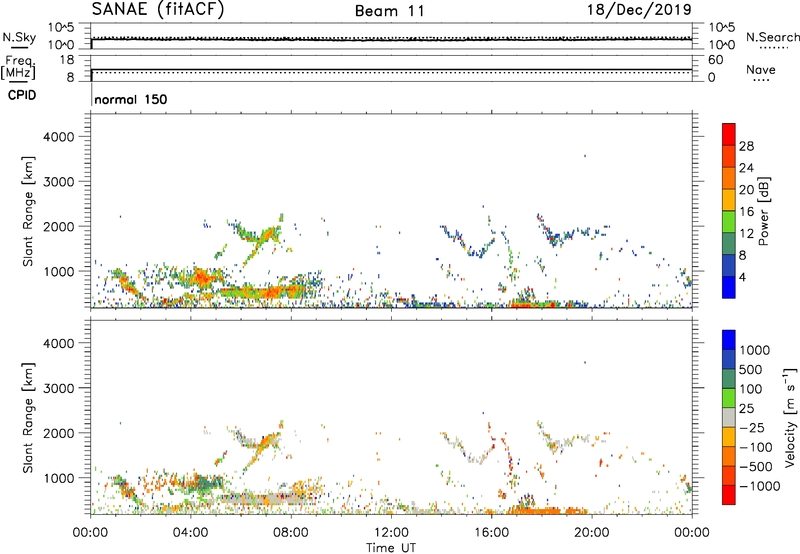Select the 10^5 tick beside N.Sky

click(x=61, y=28)
